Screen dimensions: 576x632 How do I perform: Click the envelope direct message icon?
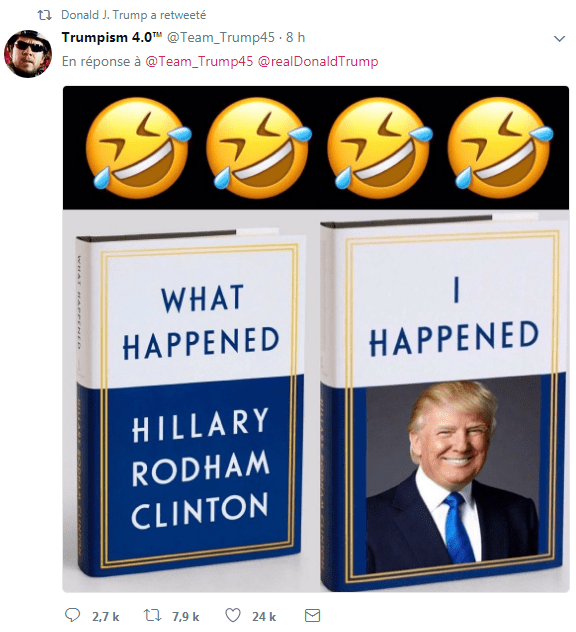312,615
